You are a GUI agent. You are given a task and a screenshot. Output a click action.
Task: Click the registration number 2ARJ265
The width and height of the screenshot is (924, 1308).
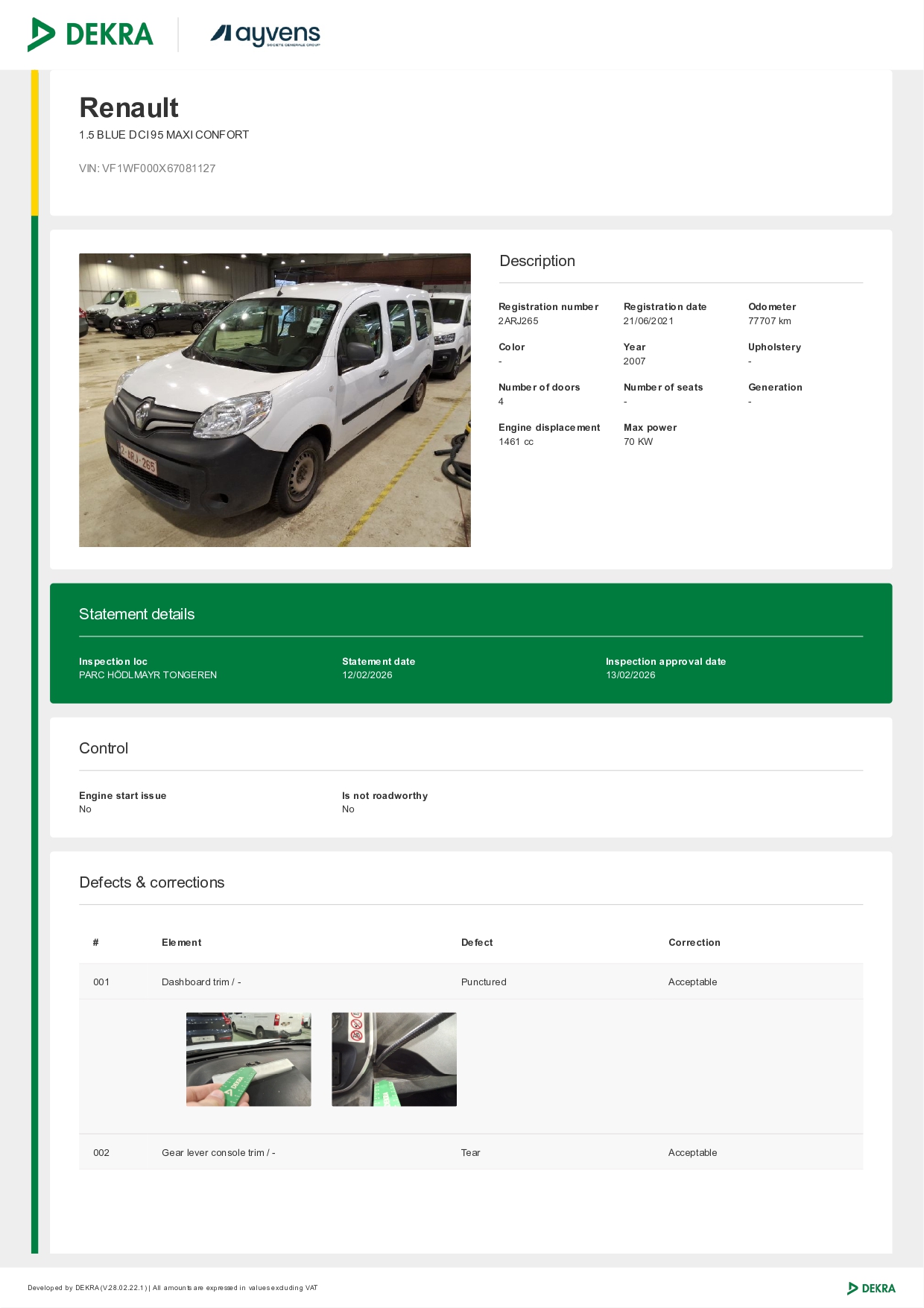518,321
